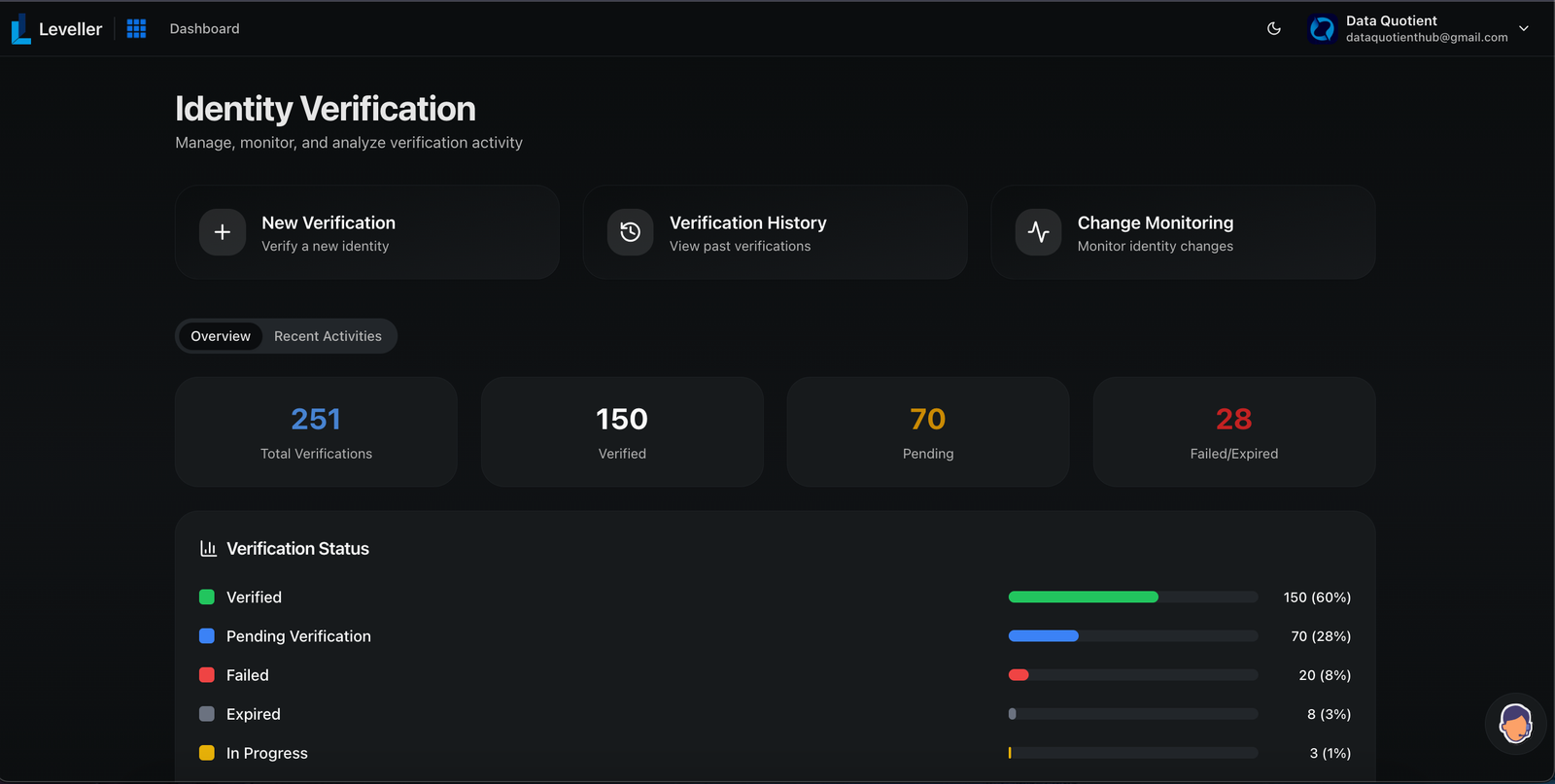The height and width of the screenshot is (784, 1555).
Task: Click the Leveller logo icon
Action: click(20, 29)
